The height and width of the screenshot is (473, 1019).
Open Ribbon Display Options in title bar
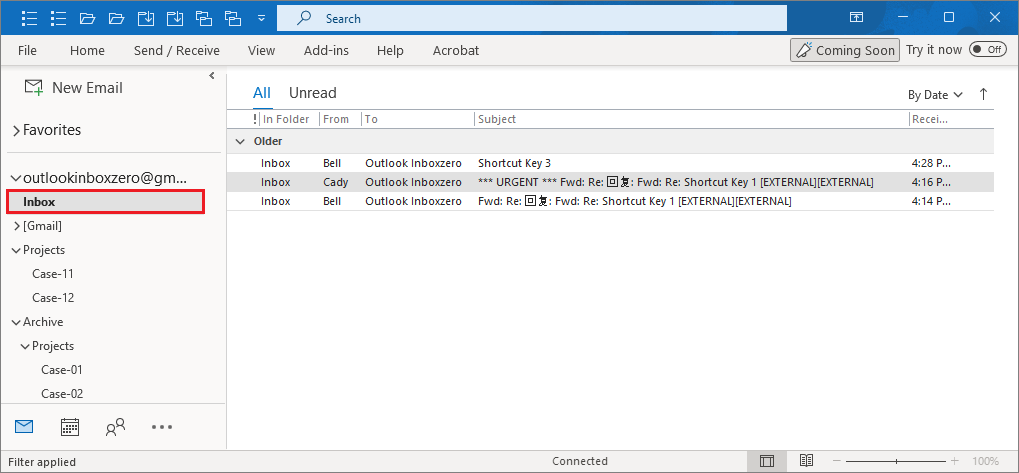pos(856,18)
